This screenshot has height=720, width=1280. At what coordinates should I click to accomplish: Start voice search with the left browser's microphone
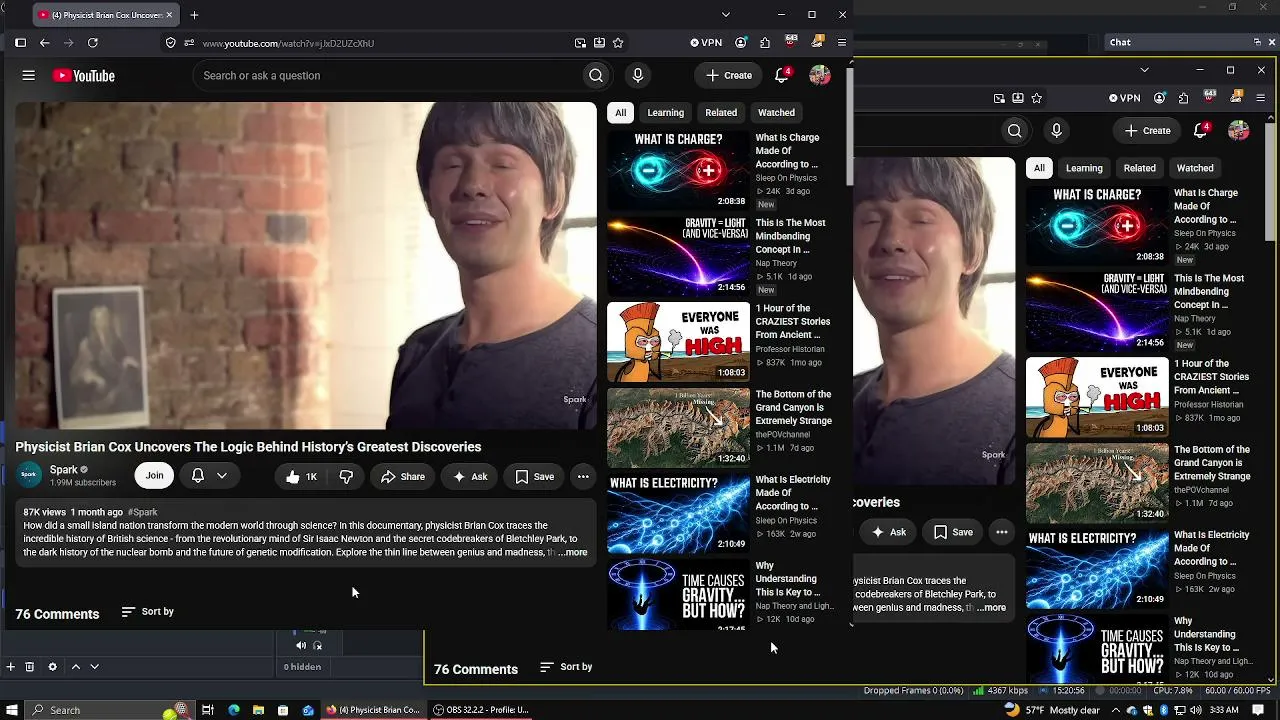pyautogui.click(x=638, y=76)
